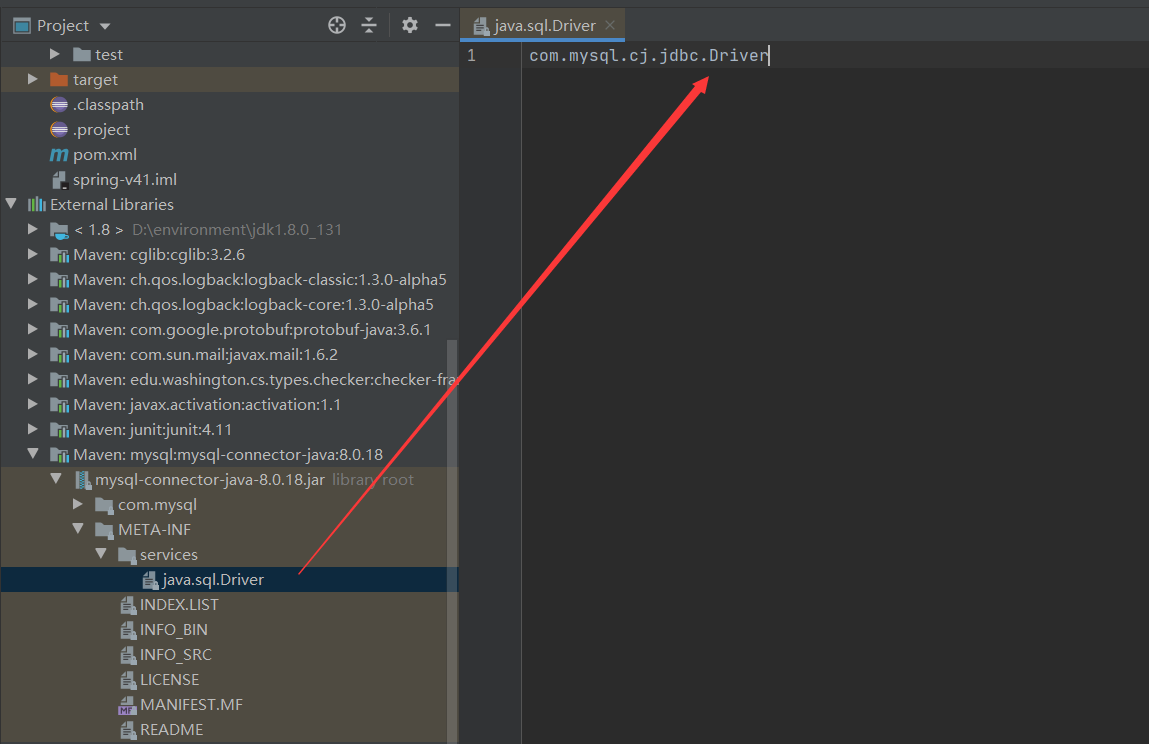
Task: Select the INDEX.LIST entry
Action: (179, 605)
